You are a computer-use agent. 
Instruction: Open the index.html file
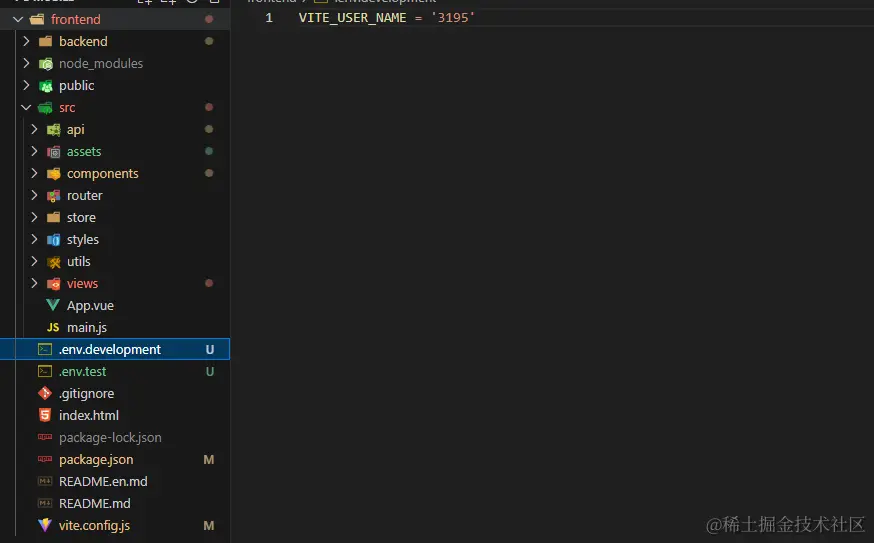pos(89,415)
